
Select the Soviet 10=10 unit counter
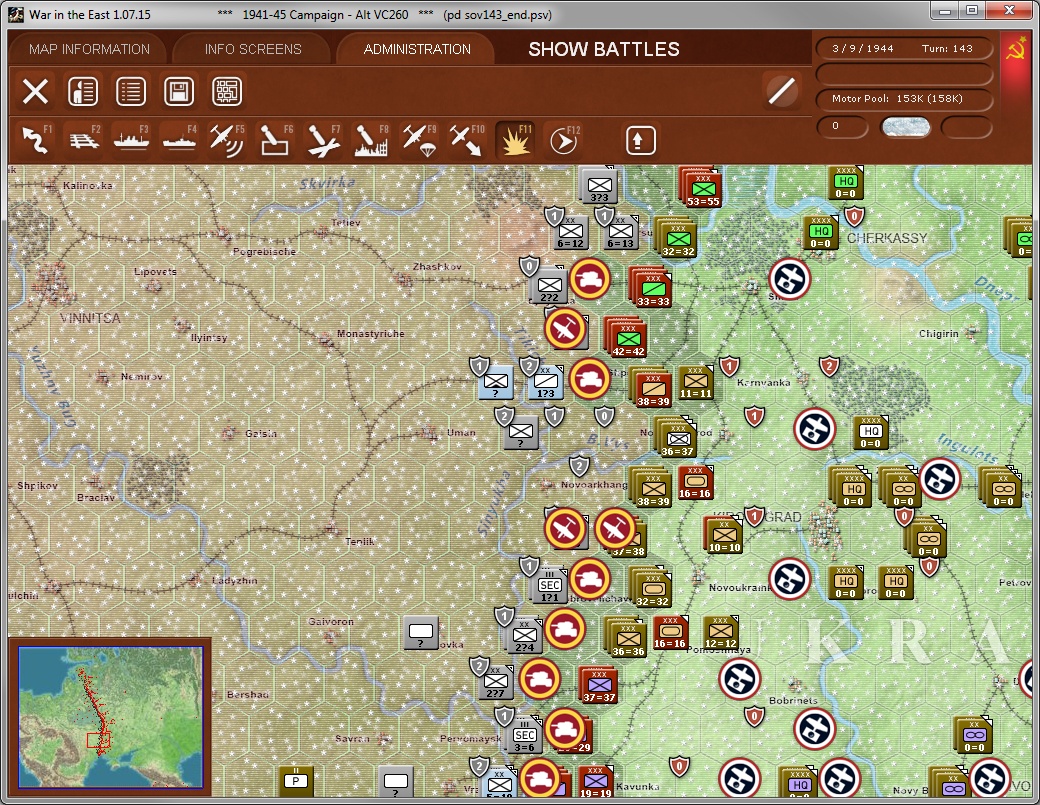(x=724, y=536)
